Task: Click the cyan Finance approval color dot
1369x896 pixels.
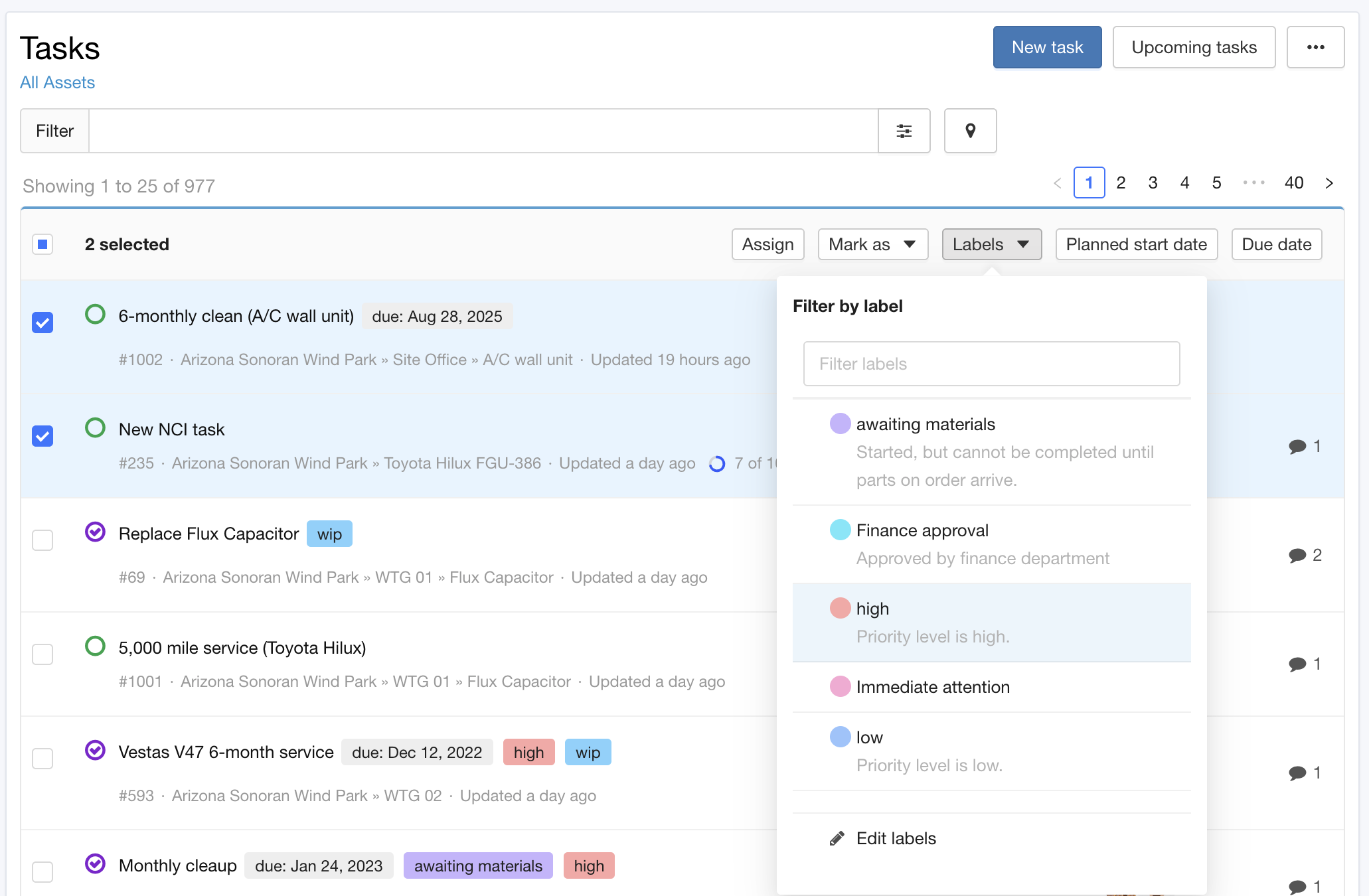Action: 841,530
